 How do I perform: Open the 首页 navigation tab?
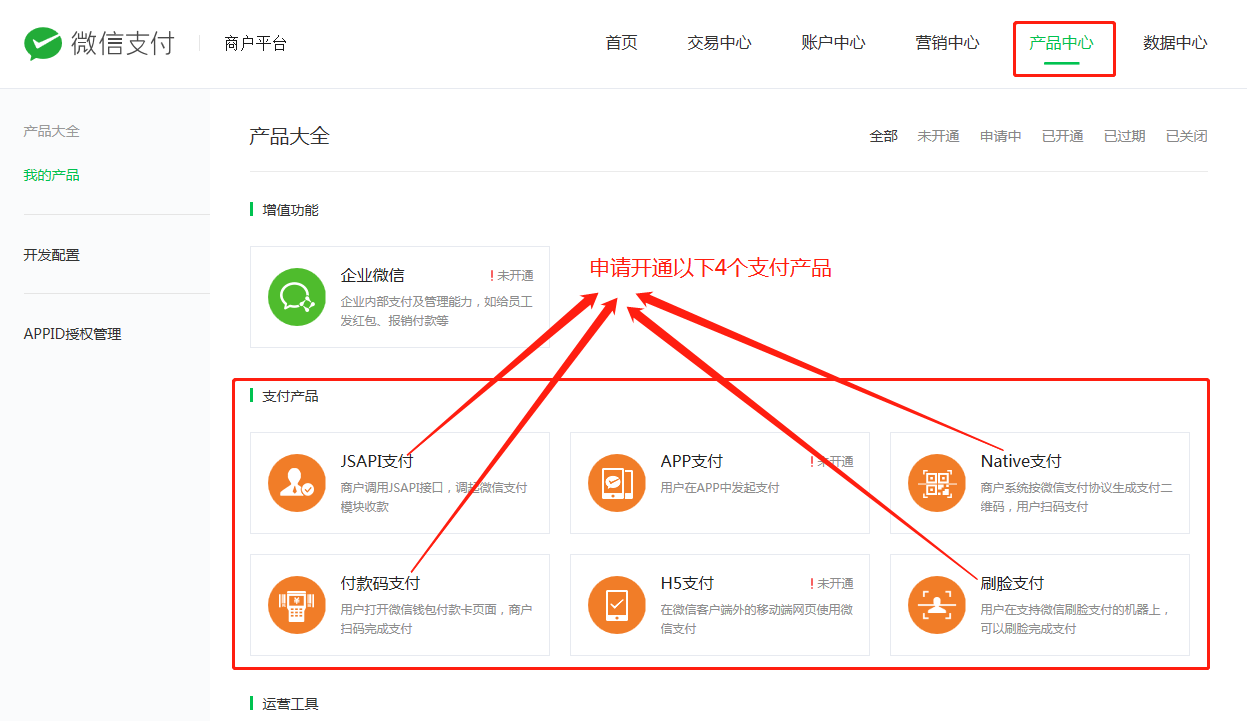point(621,43)
